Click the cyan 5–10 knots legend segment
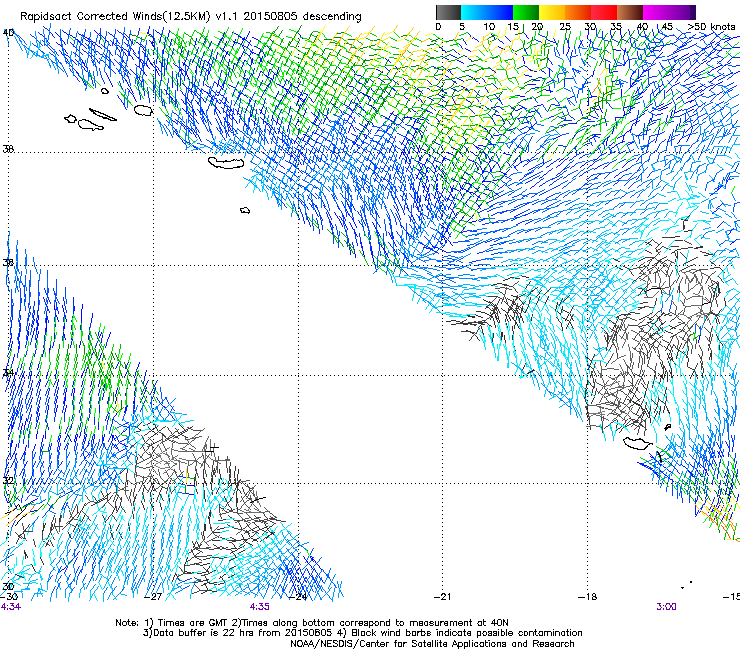The height and width of the screenshot is (650, 740). pyautogui.click(x=474, y=12)
